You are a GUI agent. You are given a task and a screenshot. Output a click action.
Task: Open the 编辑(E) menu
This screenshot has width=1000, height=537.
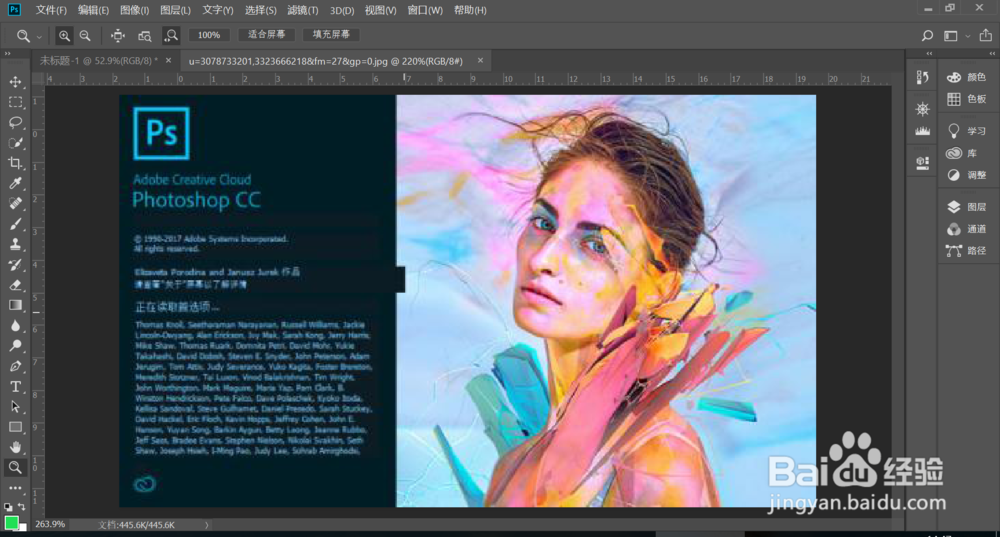coord(93,10)
